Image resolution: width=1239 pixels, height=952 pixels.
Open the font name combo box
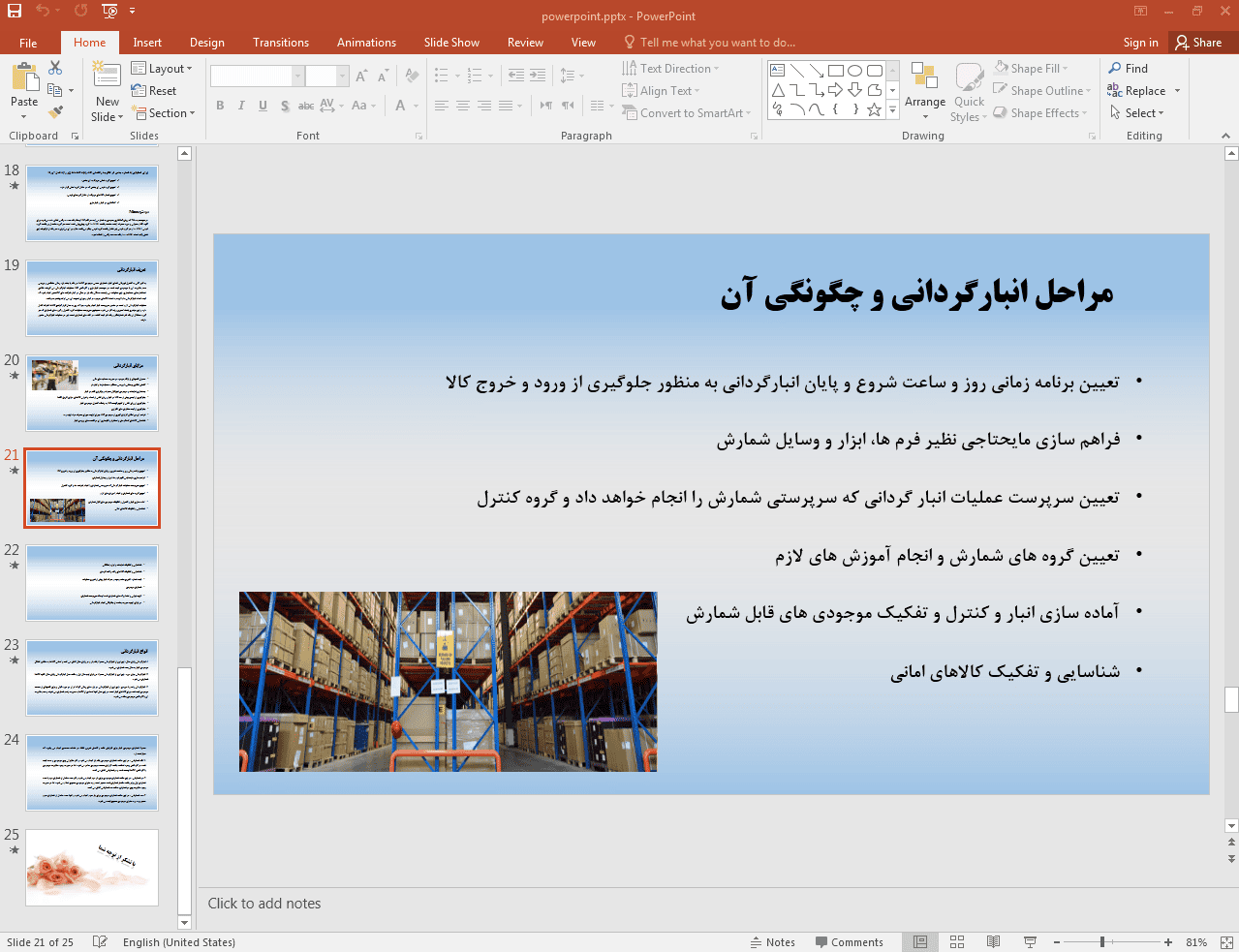(x=258, y=76)
